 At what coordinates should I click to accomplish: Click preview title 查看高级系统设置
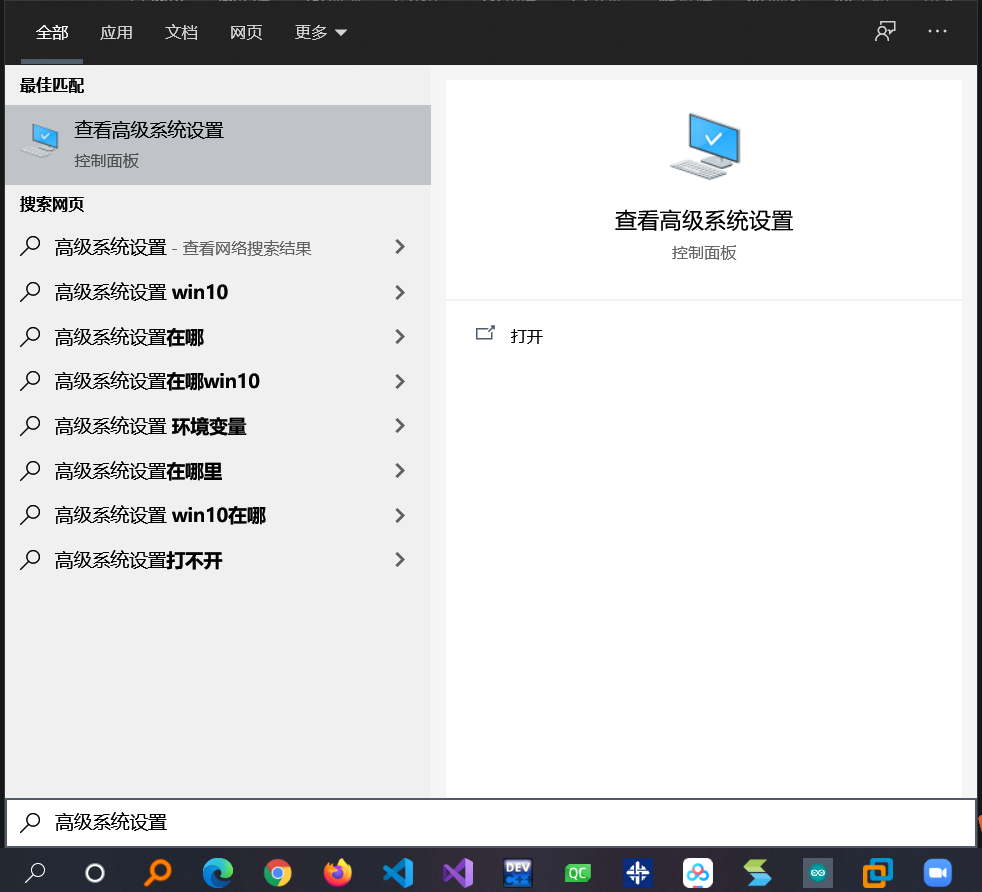704,221
